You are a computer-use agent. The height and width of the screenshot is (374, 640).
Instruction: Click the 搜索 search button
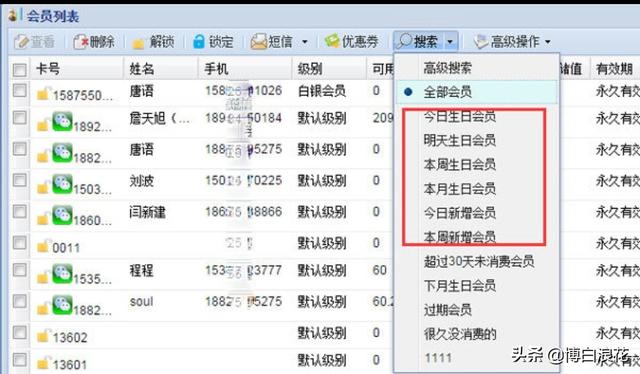(x=418, y=41)
